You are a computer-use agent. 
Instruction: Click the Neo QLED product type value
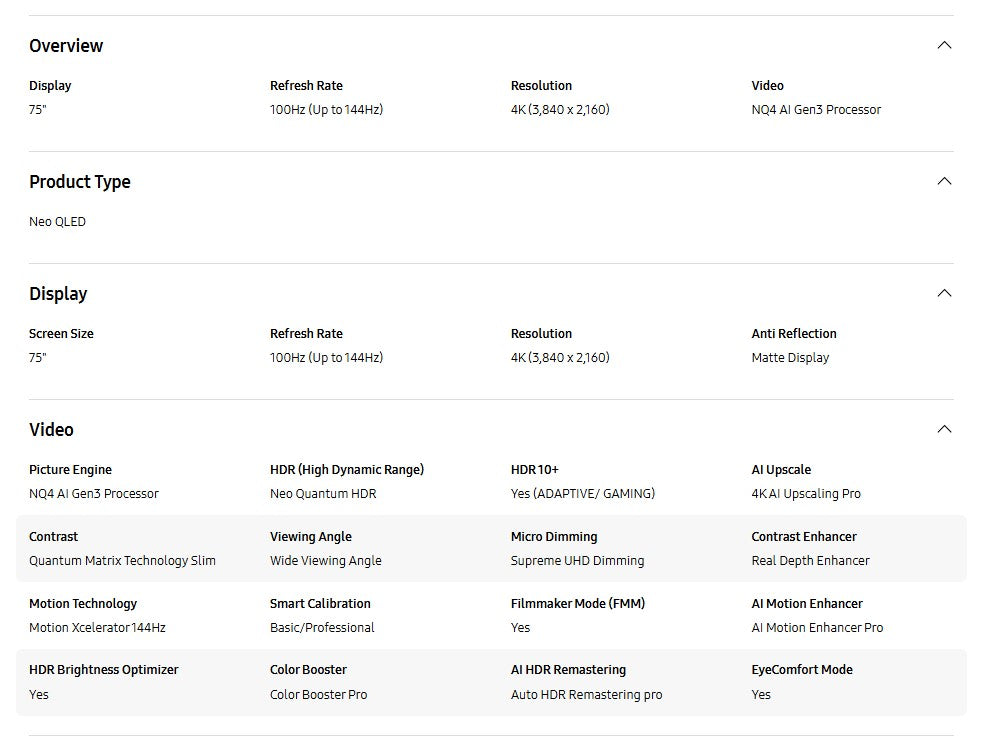(x=57, y=222)
